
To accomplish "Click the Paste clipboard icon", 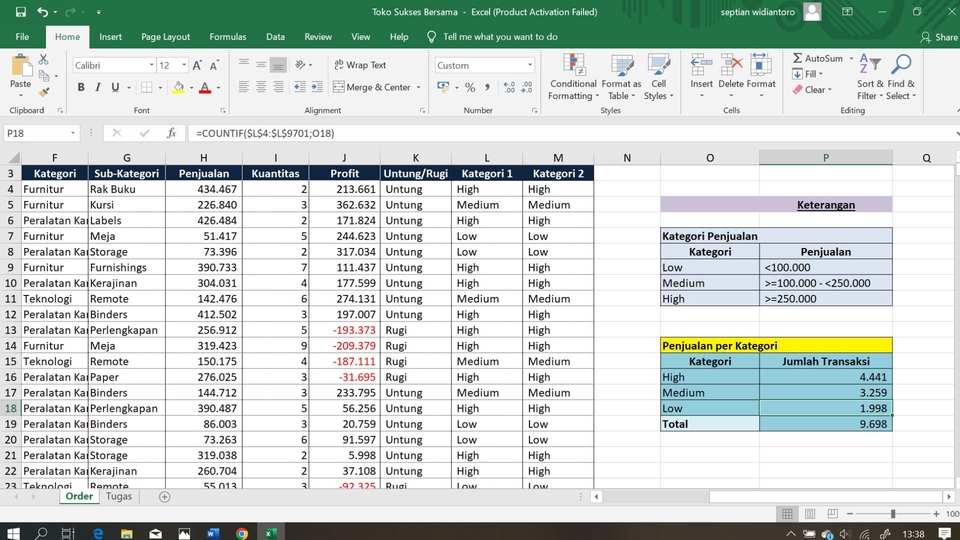I will 20,67.
